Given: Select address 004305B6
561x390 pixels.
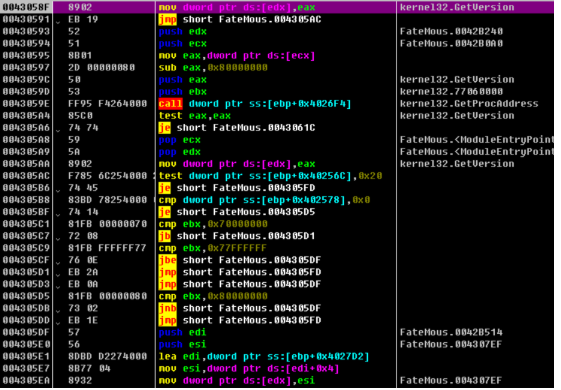Looking at the screenshot, I should (26, 188).
